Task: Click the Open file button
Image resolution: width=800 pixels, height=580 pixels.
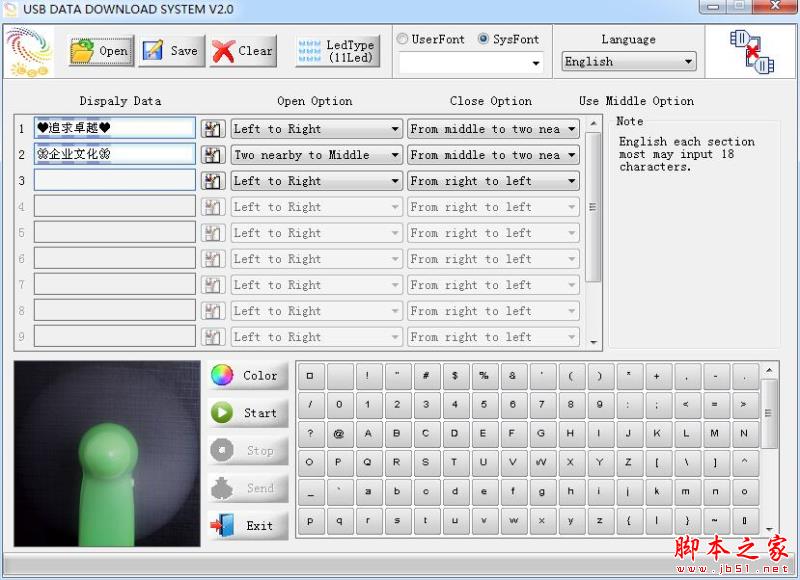Action: (101, 51)
